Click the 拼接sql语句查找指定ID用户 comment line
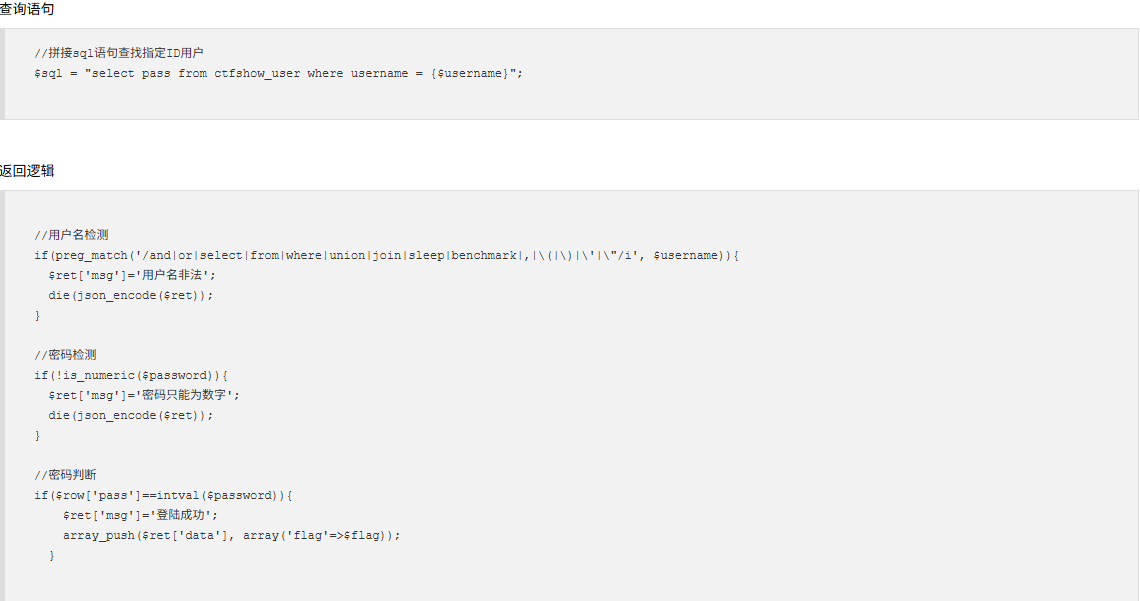This screenshot has width=1140, height=601. coord(119,53)
